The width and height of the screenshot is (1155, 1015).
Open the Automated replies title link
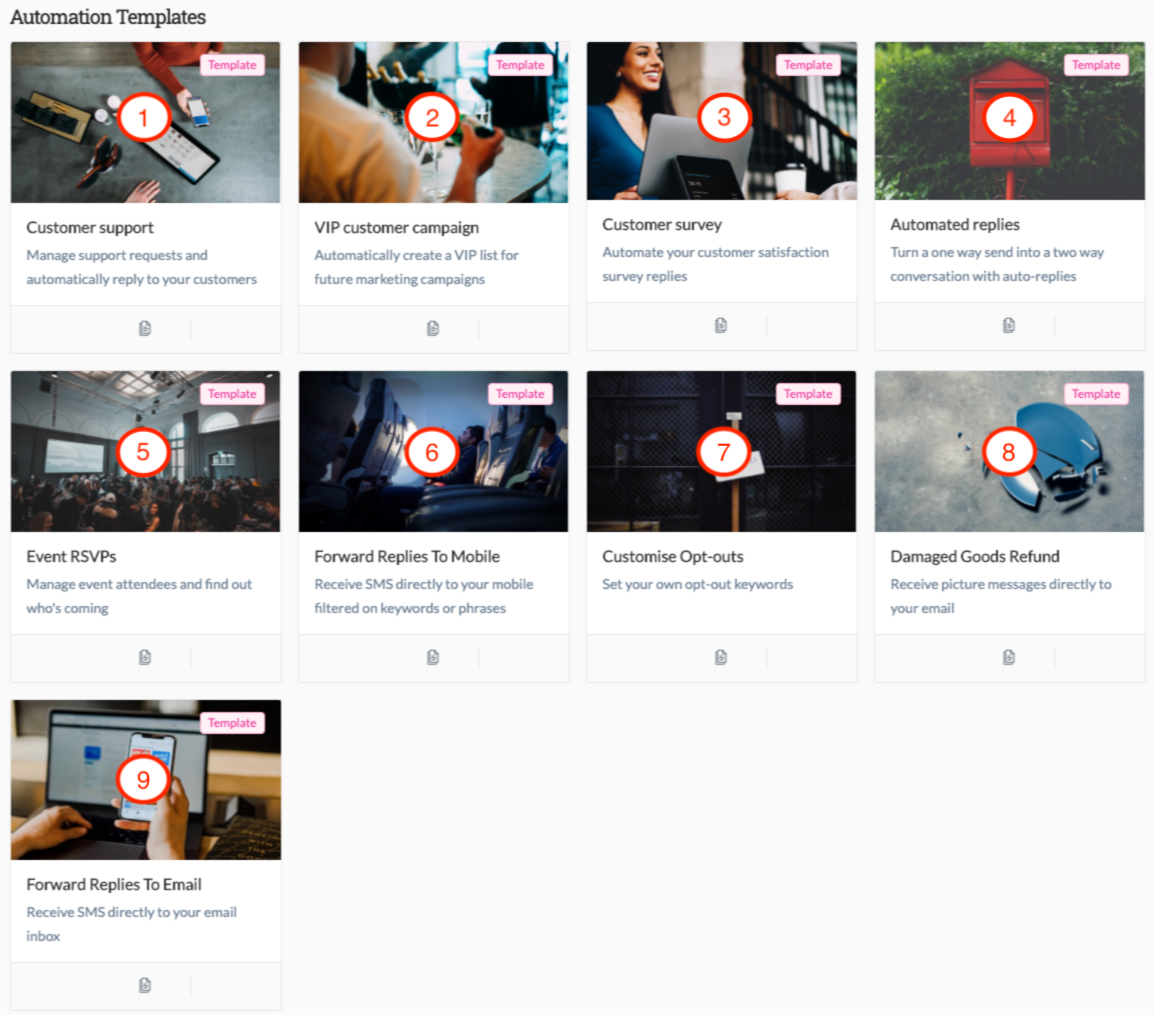[955, 225]
